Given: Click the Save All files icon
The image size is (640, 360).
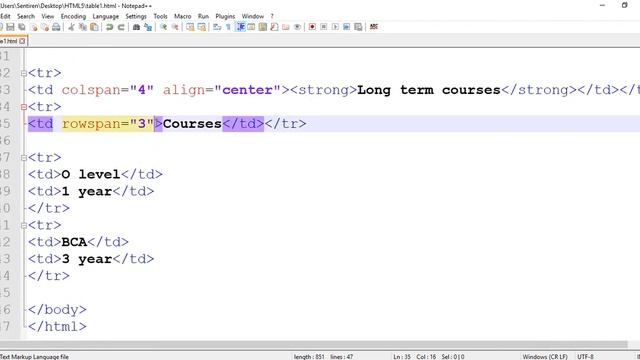Looking at the screenshot, I should coord(22,27).
